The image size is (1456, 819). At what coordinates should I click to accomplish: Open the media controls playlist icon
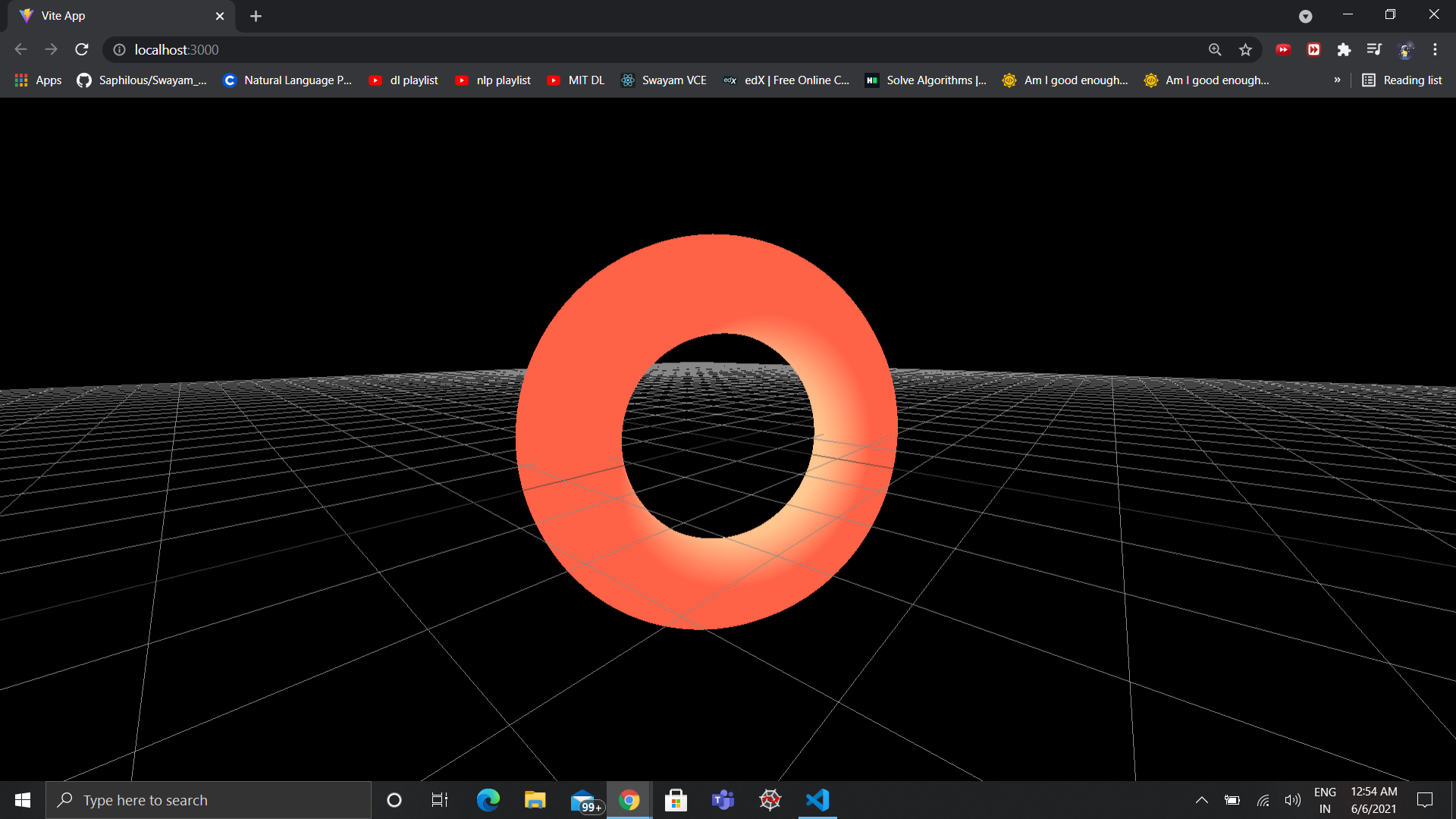pyautogui.click(x=1374, y=49)
